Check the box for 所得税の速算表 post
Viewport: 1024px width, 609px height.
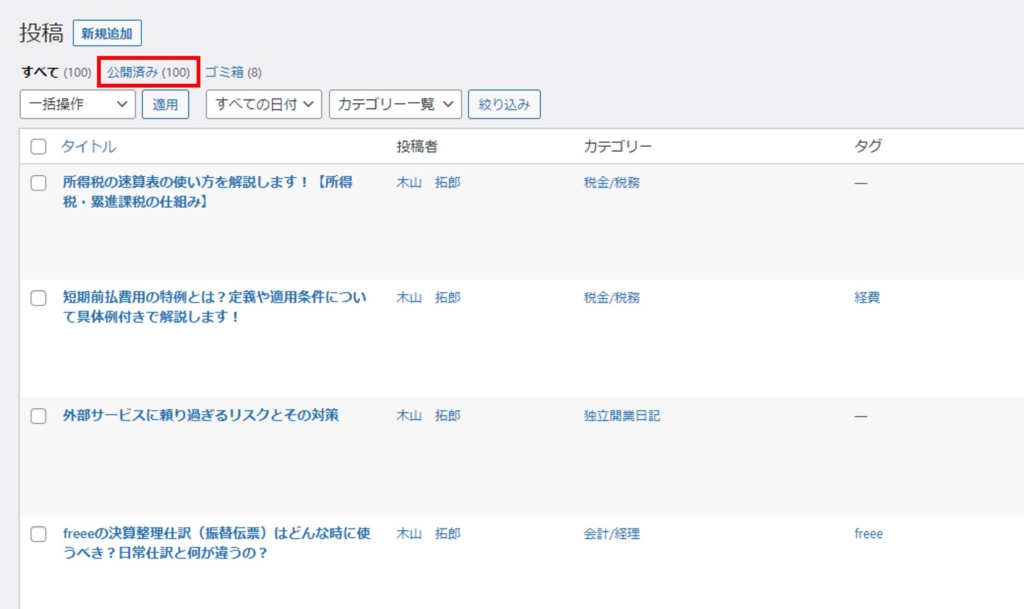[x=39, y=183]
